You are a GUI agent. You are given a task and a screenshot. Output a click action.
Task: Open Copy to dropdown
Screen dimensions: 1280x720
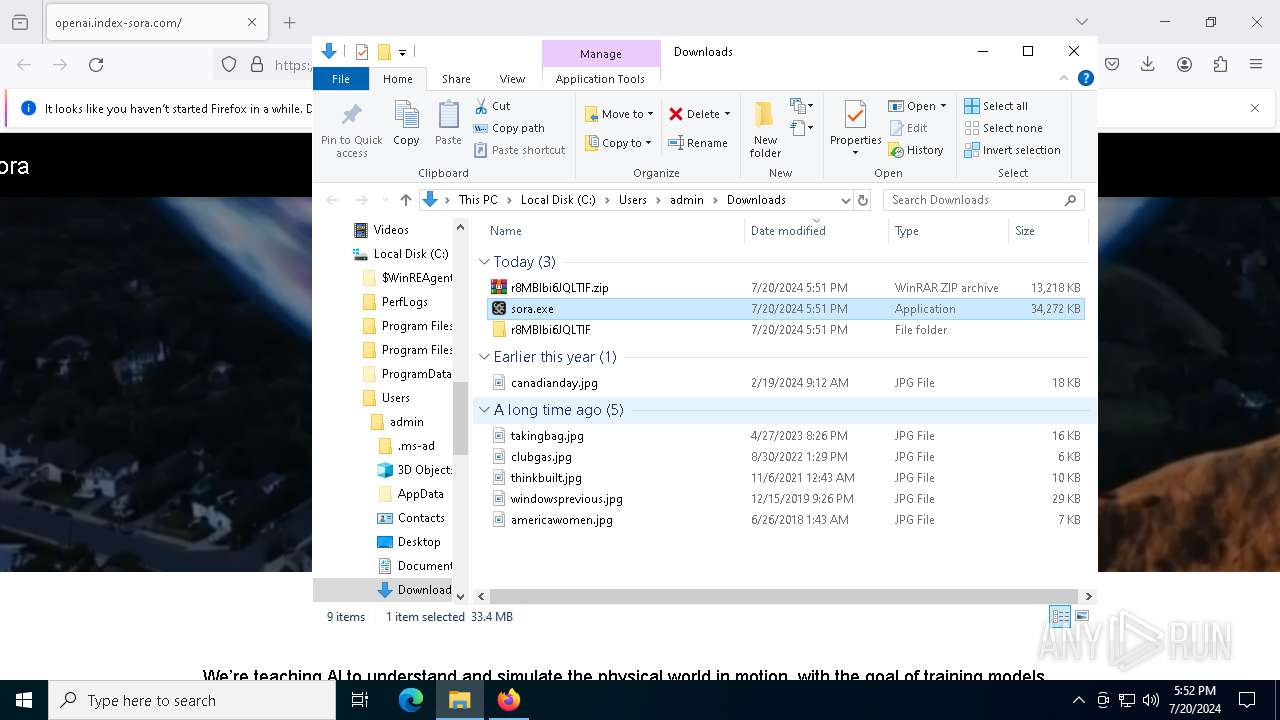[x=618, y=143]
